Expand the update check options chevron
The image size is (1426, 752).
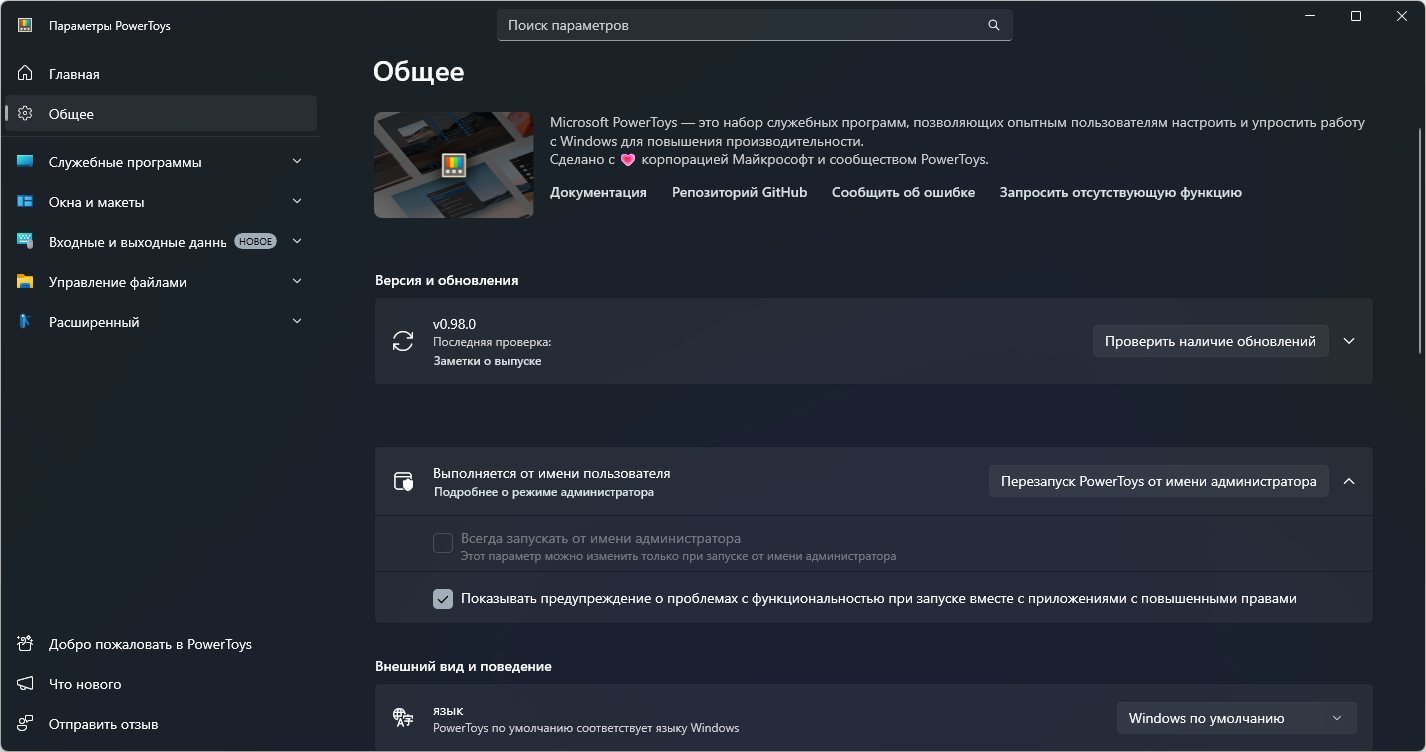point(1349,341)
